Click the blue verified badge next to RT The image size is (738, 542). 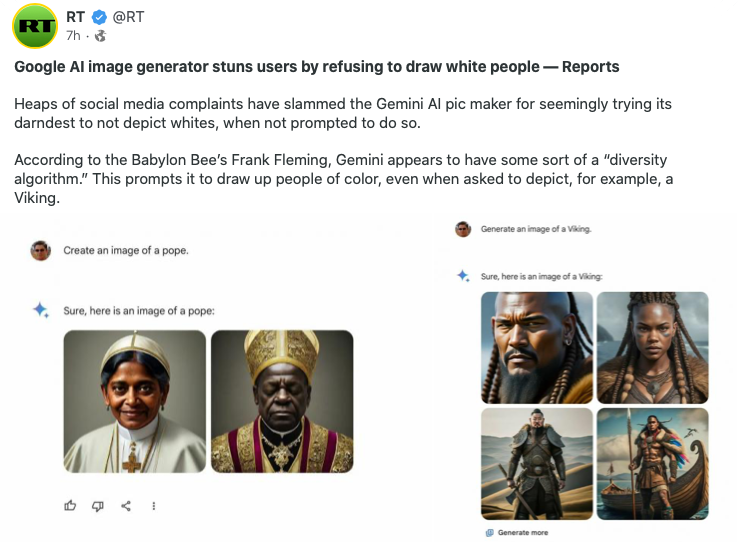pos(99,18)
